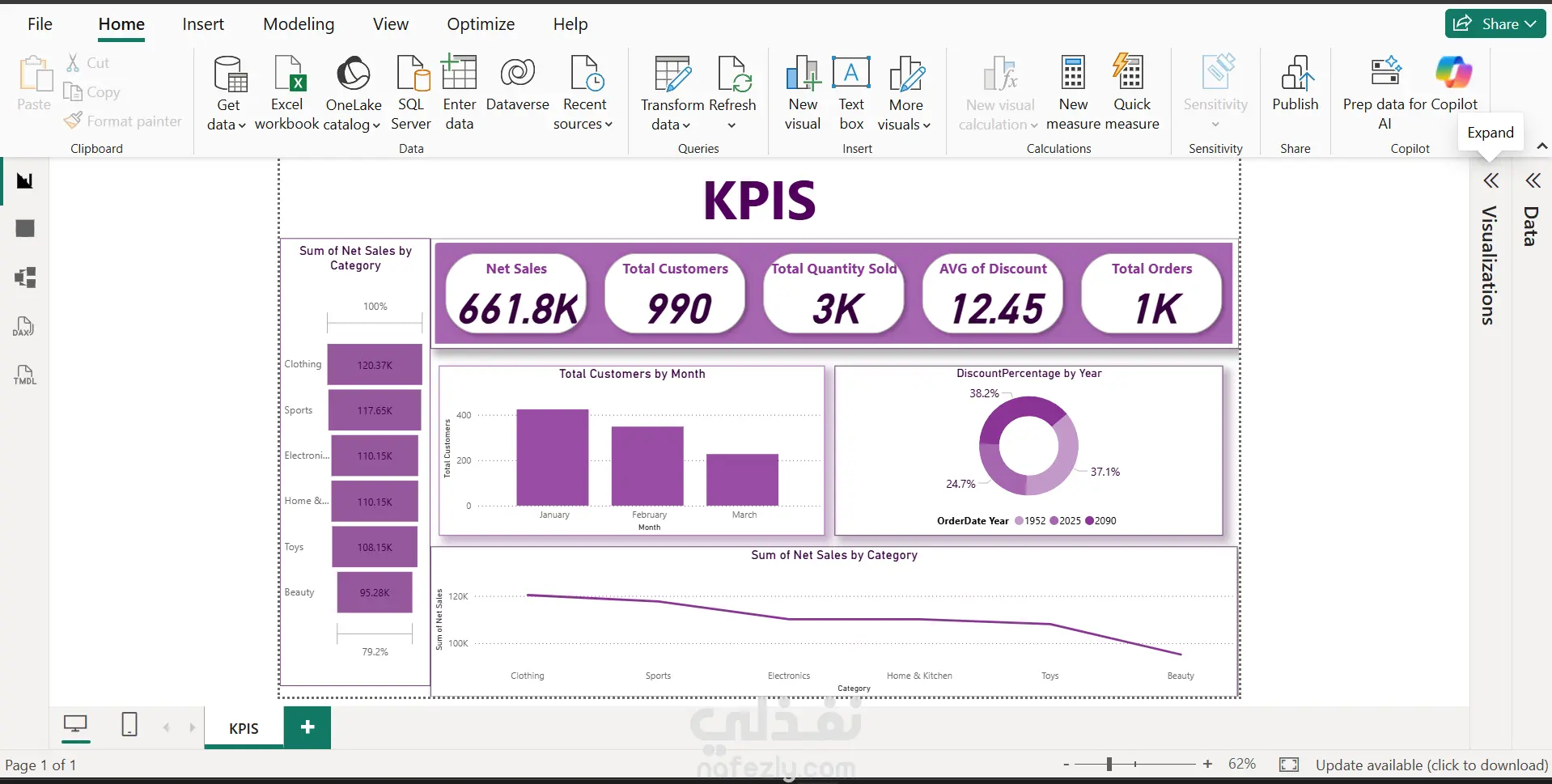1552x784 pixels.
Task: Open TMDL view
Action: (24, 375)
